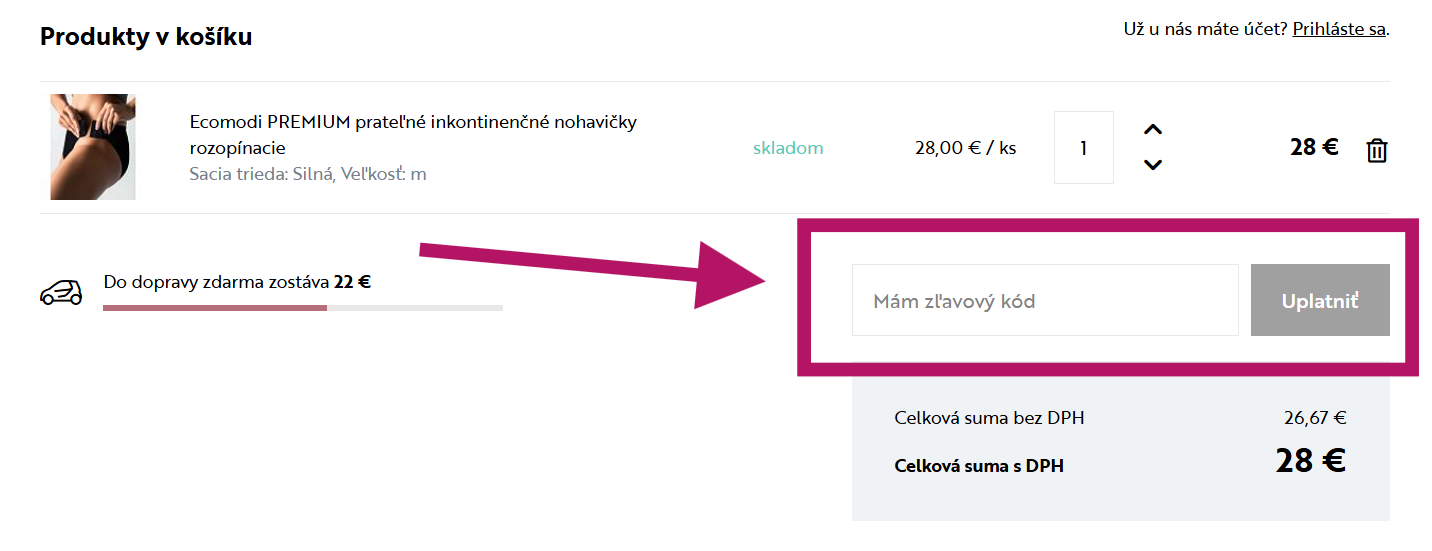Follow the "Prihláste sa" login link
The height and width of the screenshot is (551, 1432).
tap(1339, 29)
